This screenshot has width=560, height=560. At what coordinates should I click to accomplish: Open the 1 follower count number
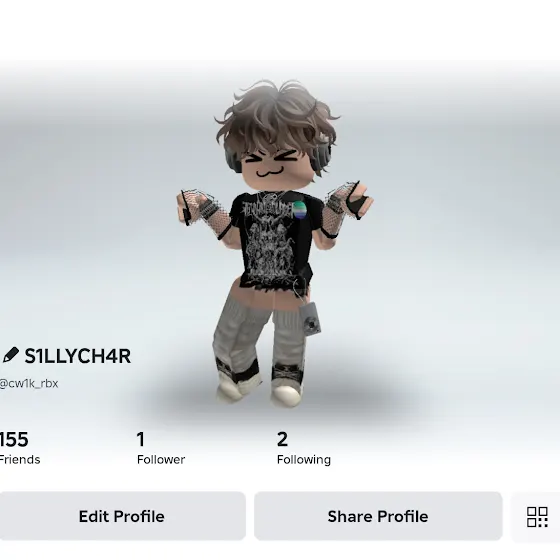(141, 439)
